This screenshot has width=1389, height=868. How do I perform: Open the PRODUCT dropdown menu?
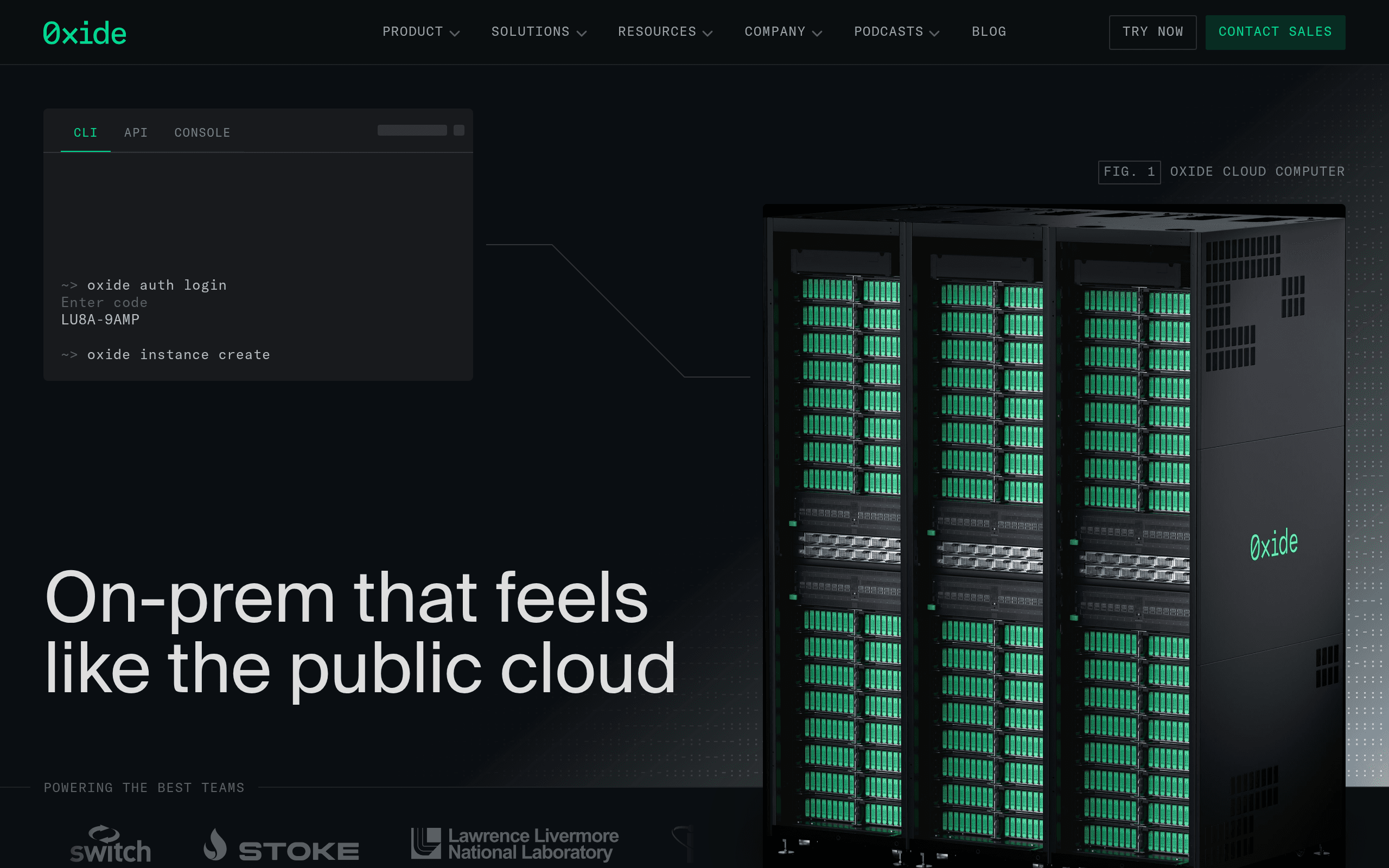420,32
